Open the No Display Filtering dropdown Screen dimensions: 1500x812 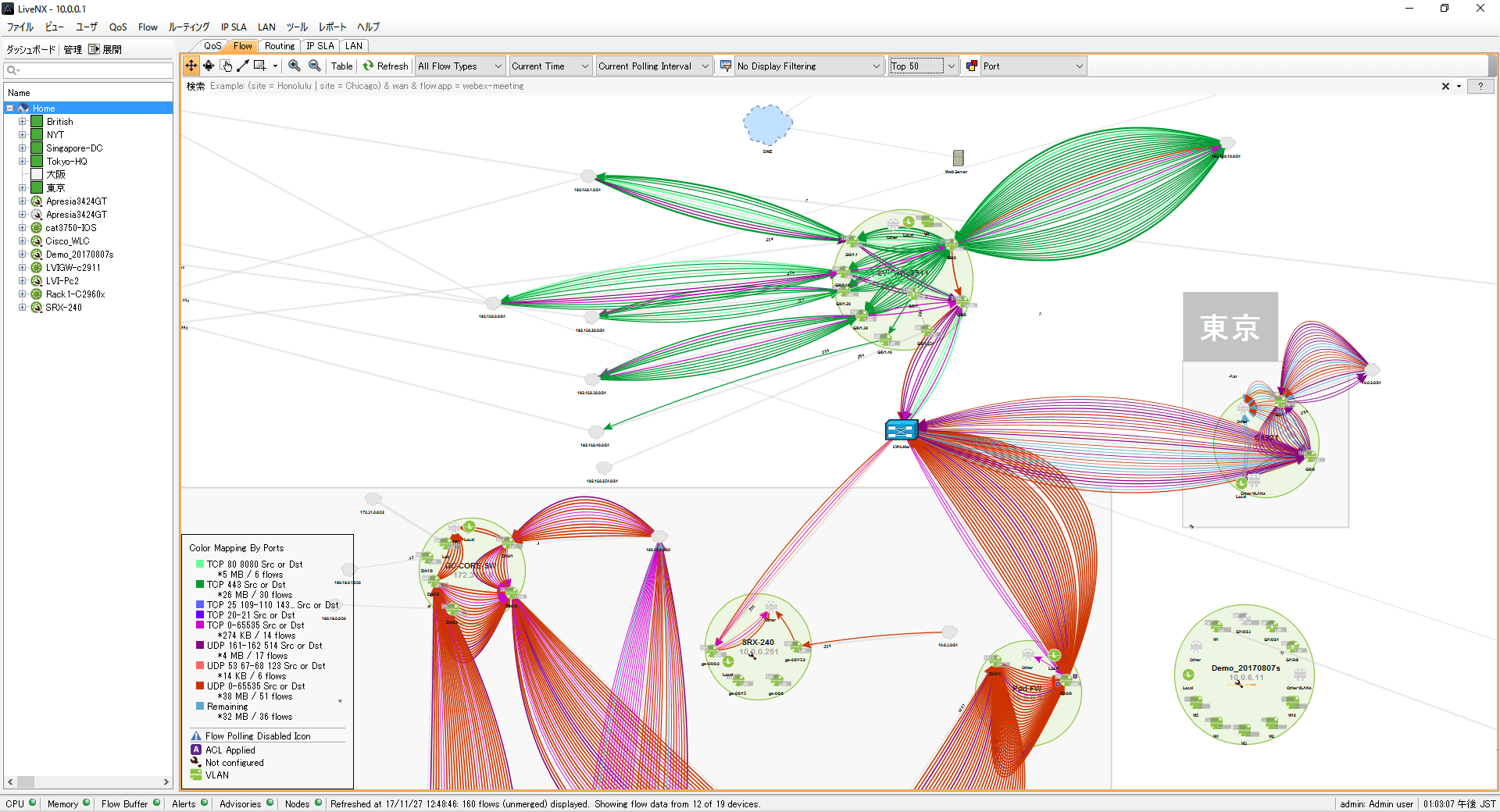coord(809,66)
